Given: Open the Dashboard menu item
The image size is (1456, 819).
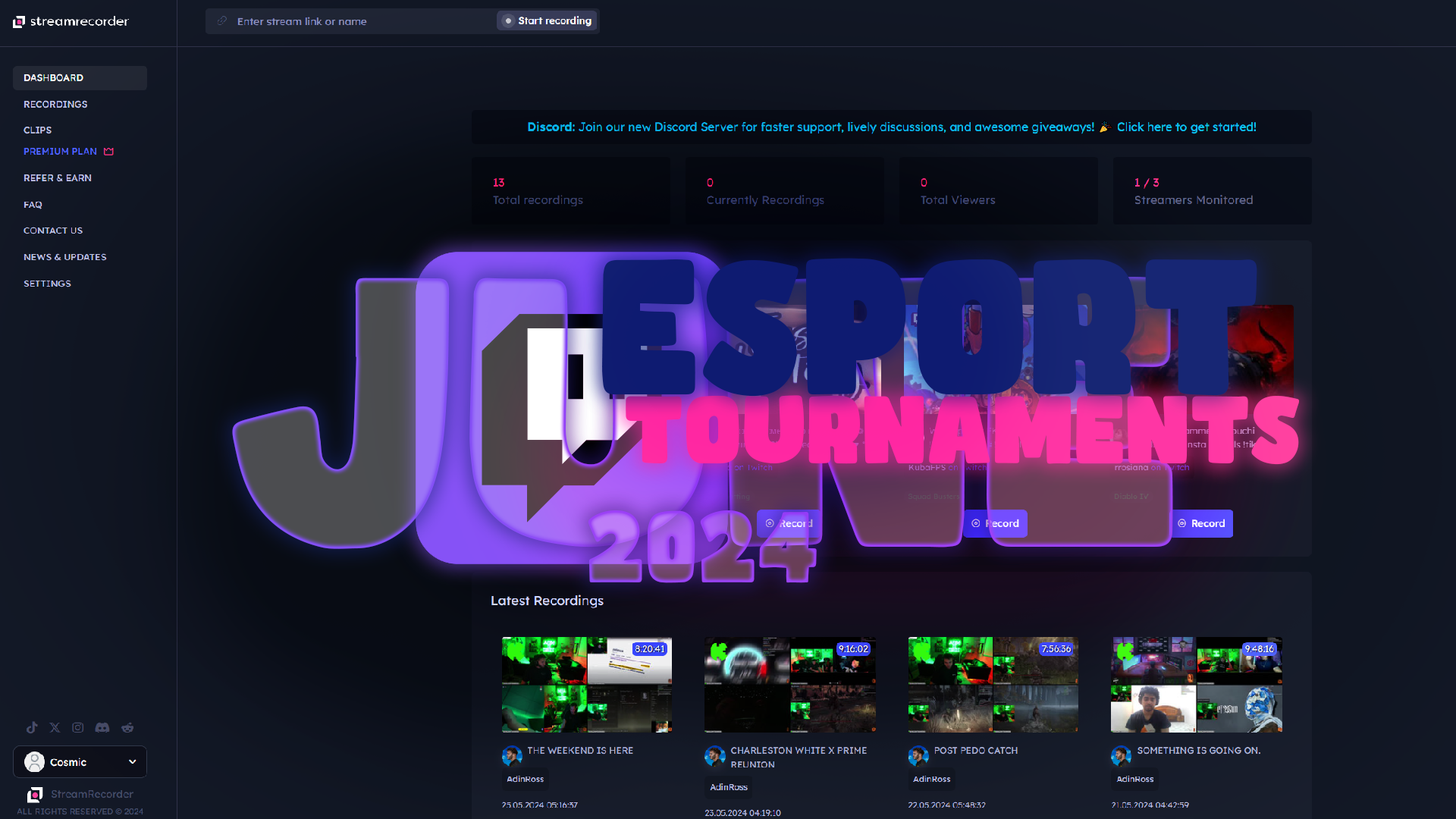Looking at the screenshot, I should 80,78.
